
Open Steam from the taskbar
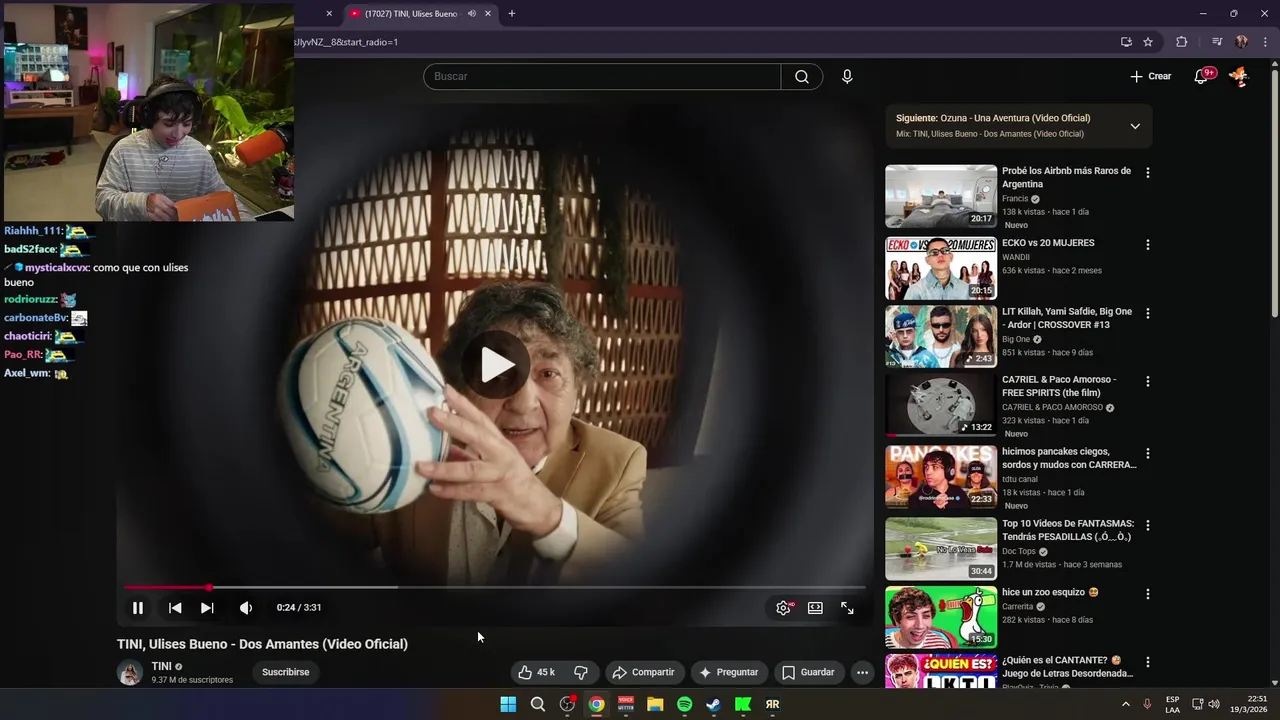[713, 704]
